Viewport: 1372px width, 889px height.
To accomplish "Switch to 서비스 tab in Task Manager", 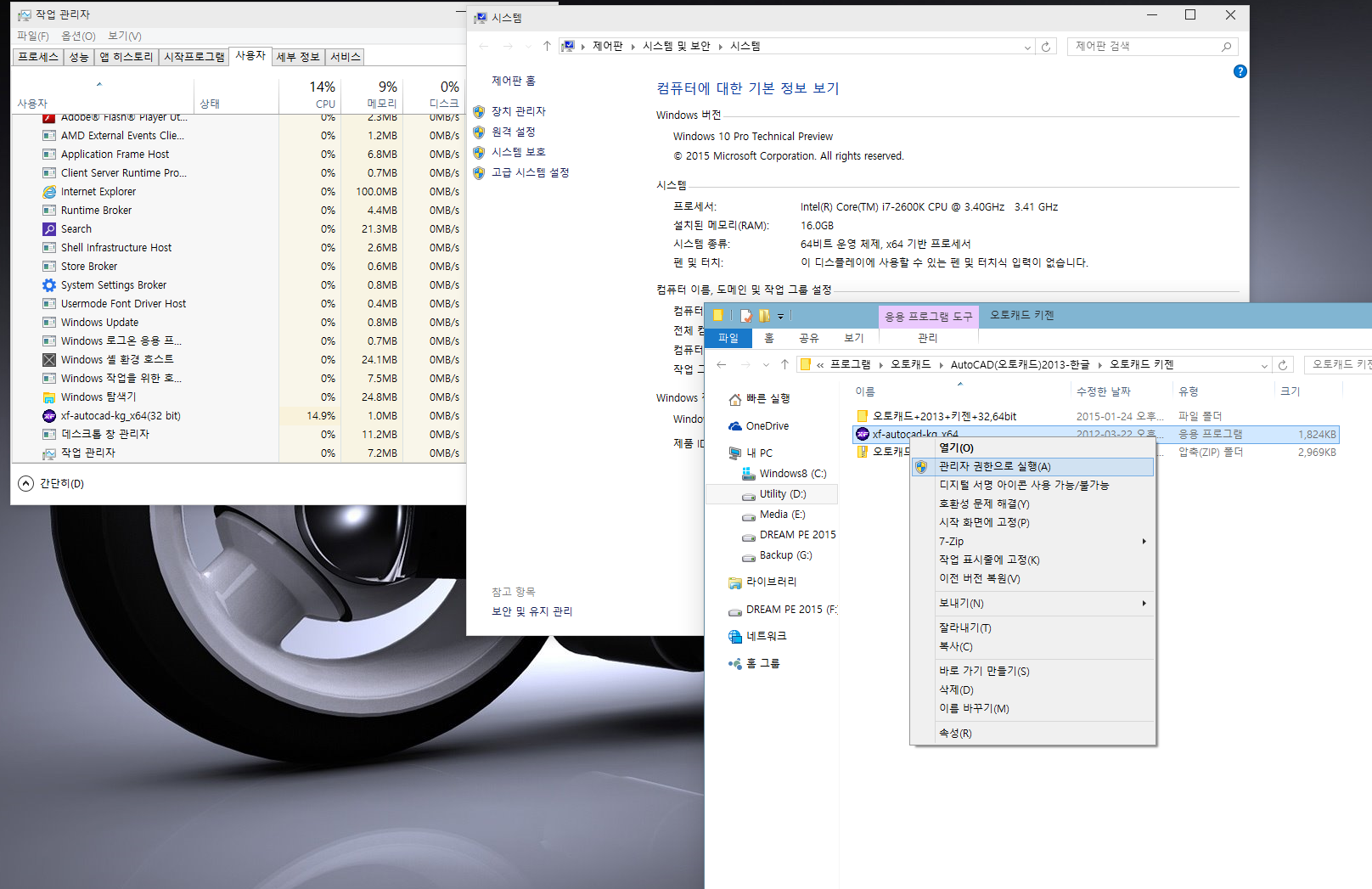I will click(346, 57).
